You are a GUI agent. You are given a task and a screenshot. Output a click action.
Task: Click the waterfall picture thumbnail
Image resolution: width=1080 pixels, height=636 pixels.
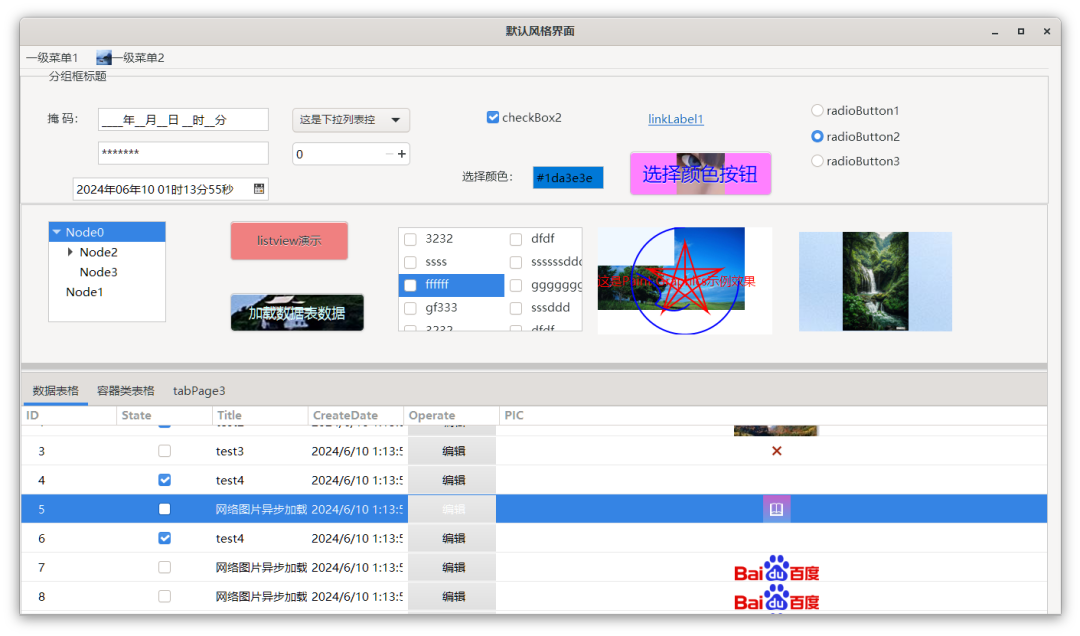(875, 281)
